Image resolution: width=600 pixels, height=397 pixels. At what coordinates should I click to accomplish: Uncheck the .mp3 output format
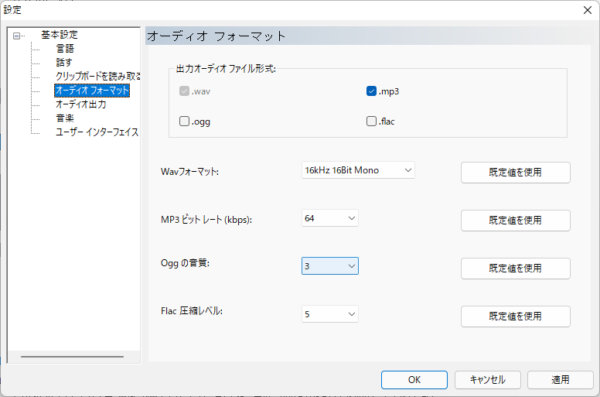pyautogui.click(x=371, y=91)
